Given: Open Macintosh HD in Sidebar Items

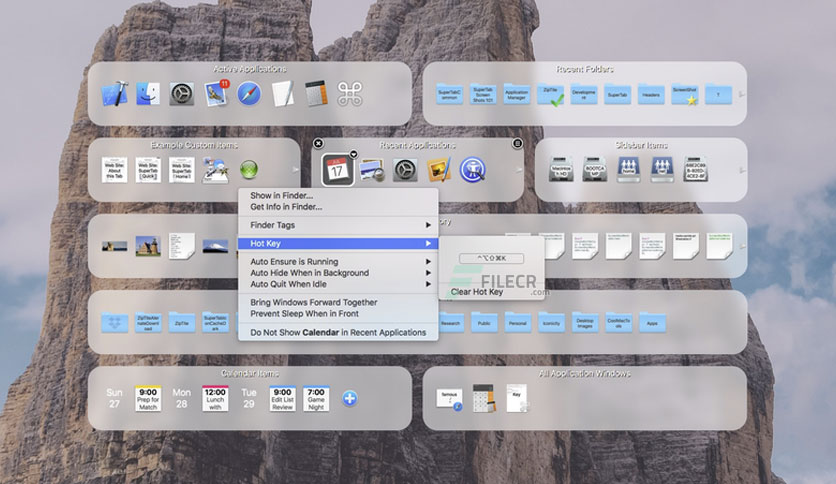Looking at the screenshot, I should (x=561, y=170).
